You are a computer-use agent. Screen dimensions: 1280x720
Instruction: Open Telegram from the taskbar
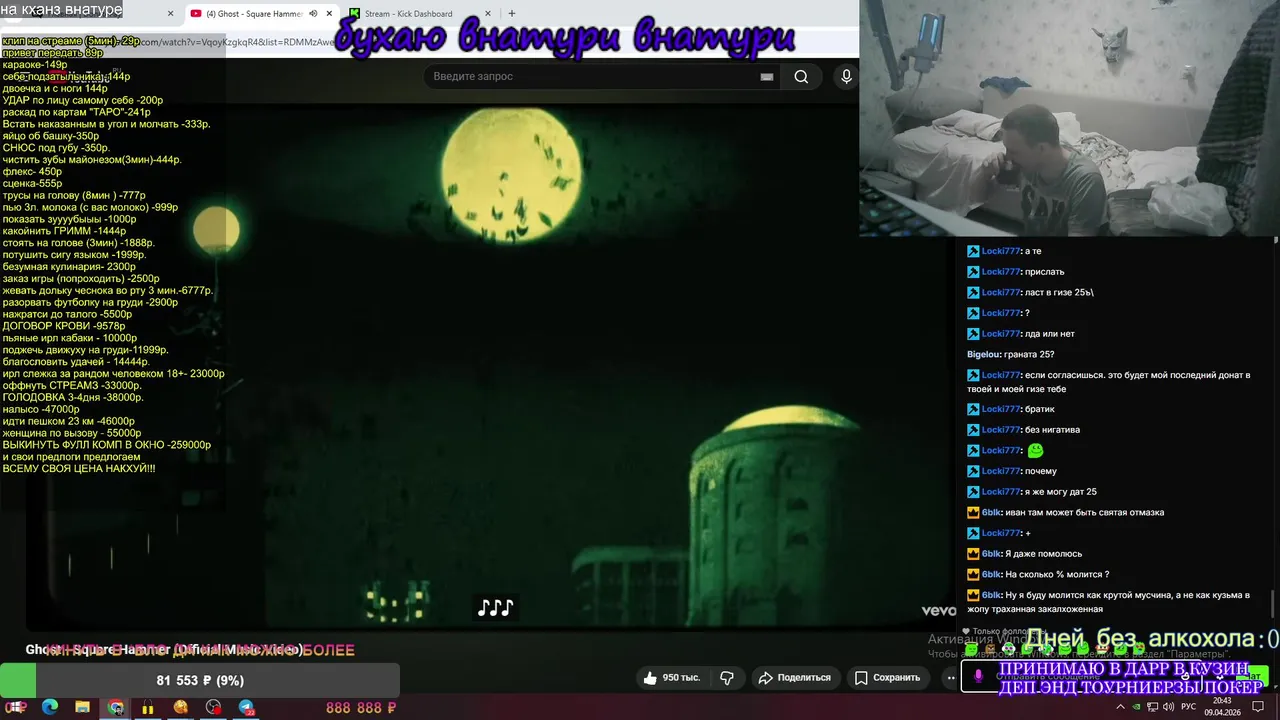[x=247, y=707]
